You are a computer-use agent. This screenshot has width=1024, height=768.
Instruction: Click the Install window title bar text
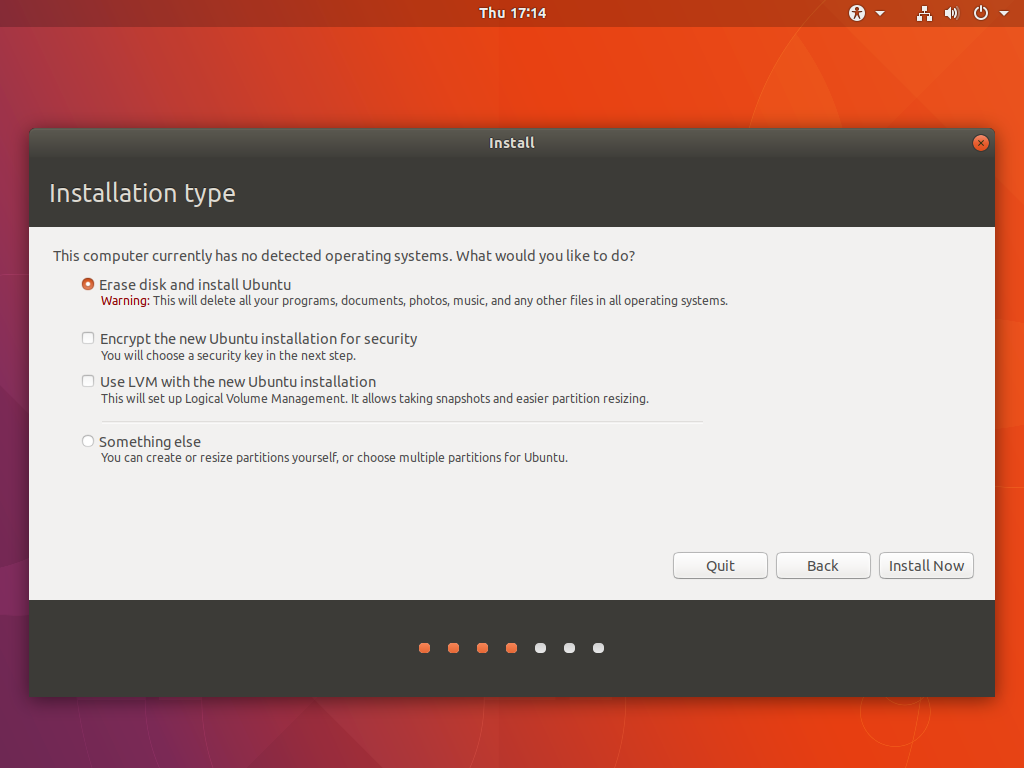click(x=512, y=143)
